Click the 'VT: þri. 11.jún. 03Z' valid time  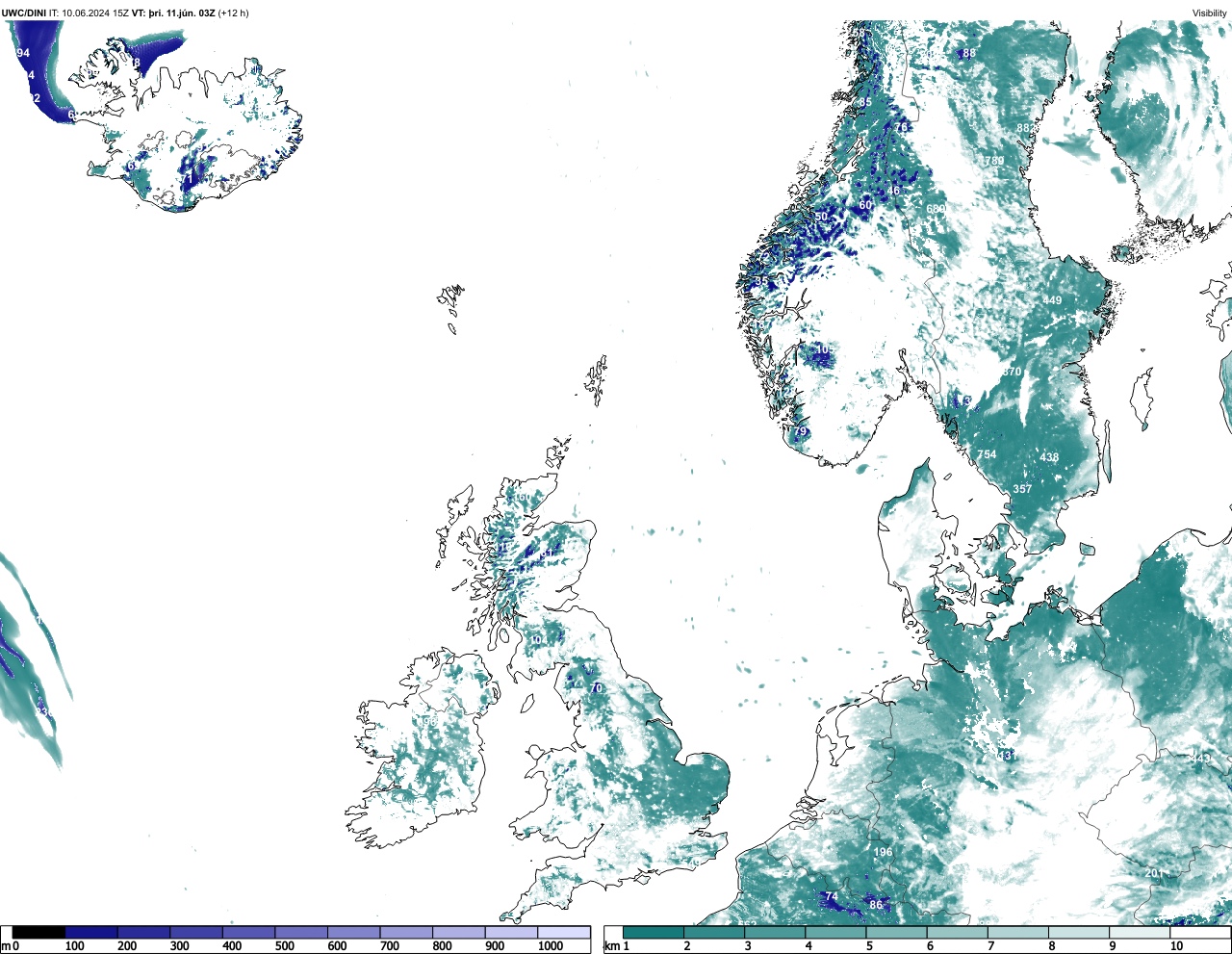173,13
